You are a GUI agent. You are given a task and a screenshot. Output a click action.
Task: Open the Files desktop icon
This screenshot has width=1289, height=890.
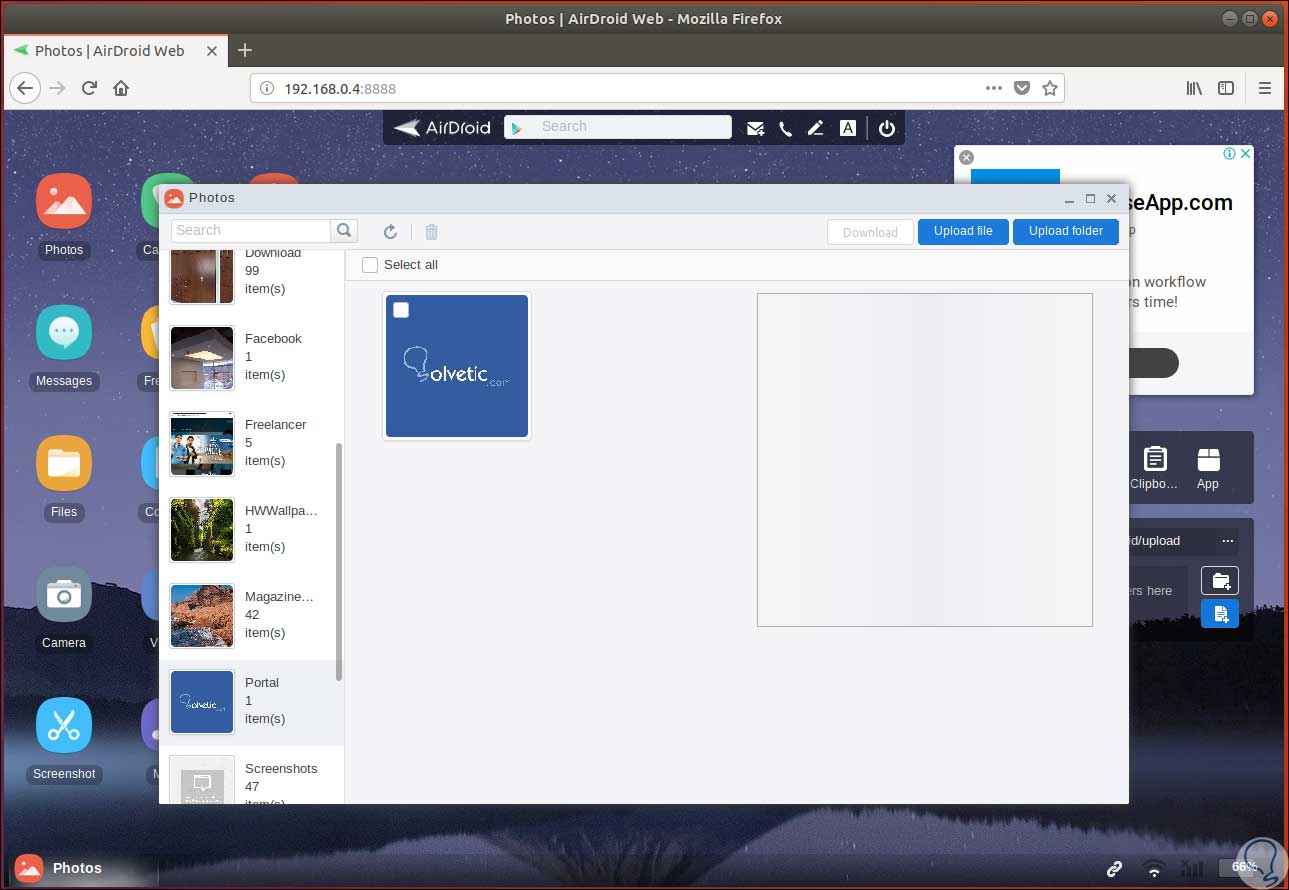(x=64, y=463)
